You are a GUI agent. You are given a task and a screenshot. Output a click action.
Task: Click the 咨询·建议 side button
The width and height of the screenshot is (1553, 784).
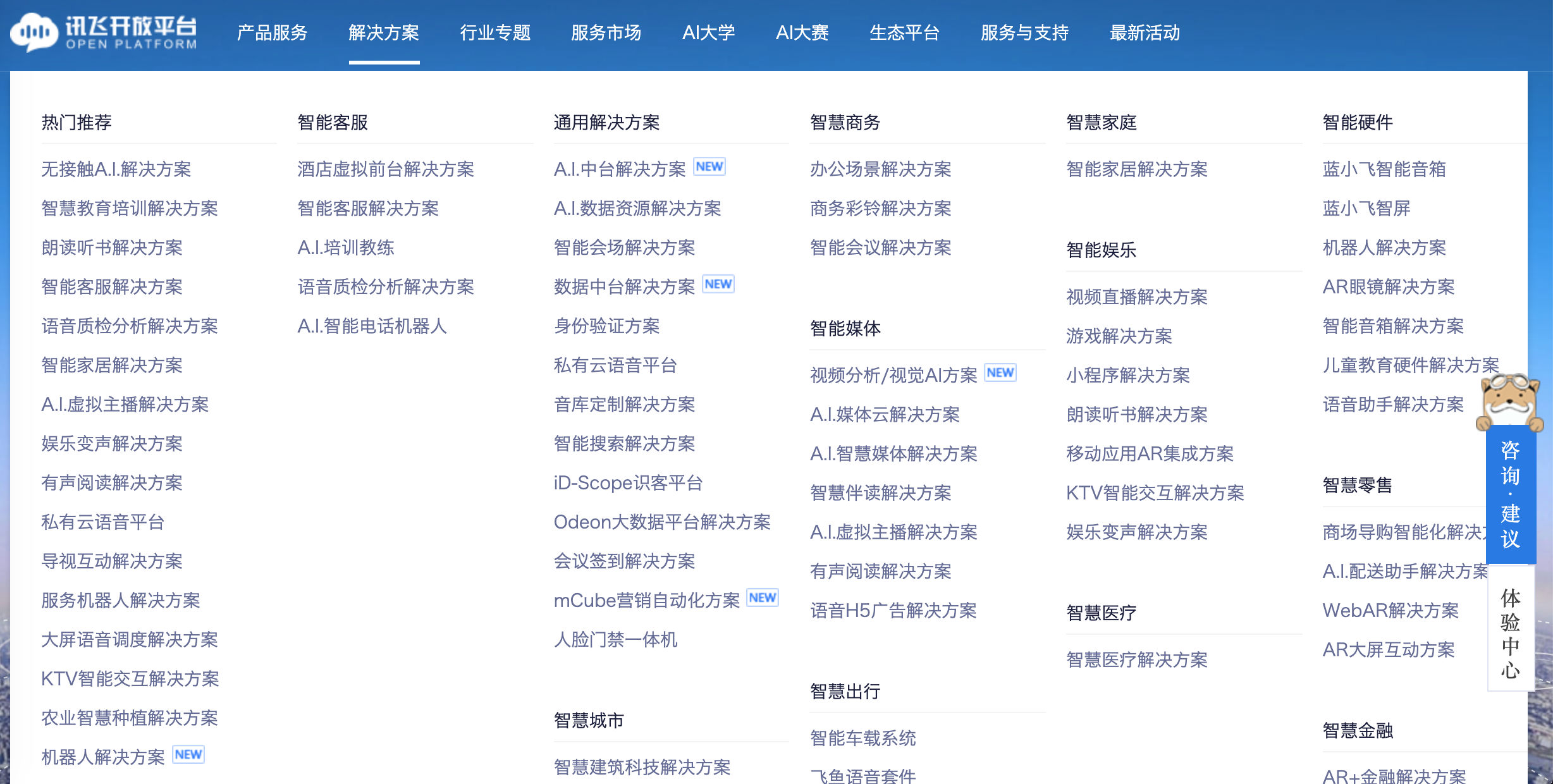pyautogui.click(x=1511, y=494)
